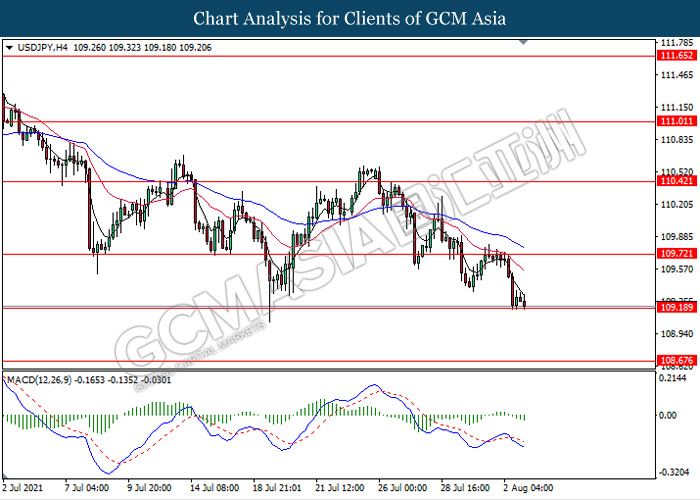Click the 0.2144 MACD scale value
The image size is (700, 500).
pos(674,379)
